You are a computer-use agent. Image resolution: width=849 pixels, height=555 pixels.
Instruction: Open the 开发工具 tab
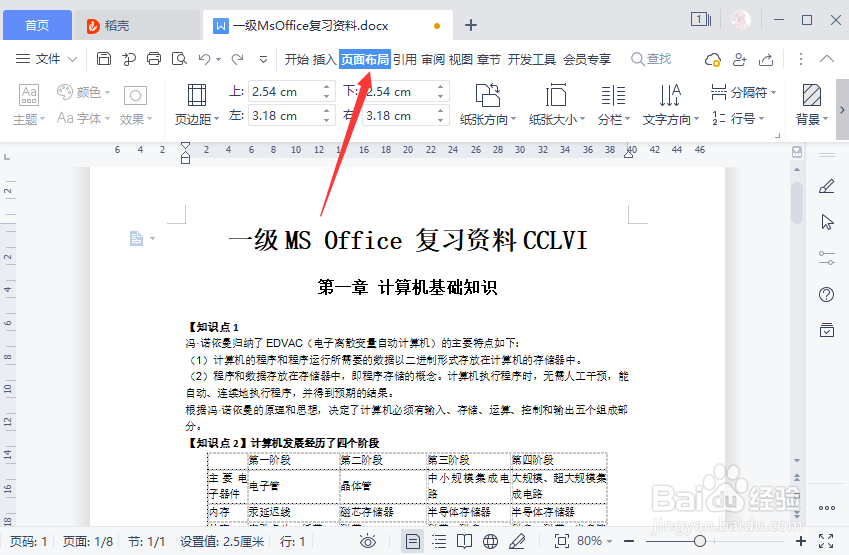(532, 59)
